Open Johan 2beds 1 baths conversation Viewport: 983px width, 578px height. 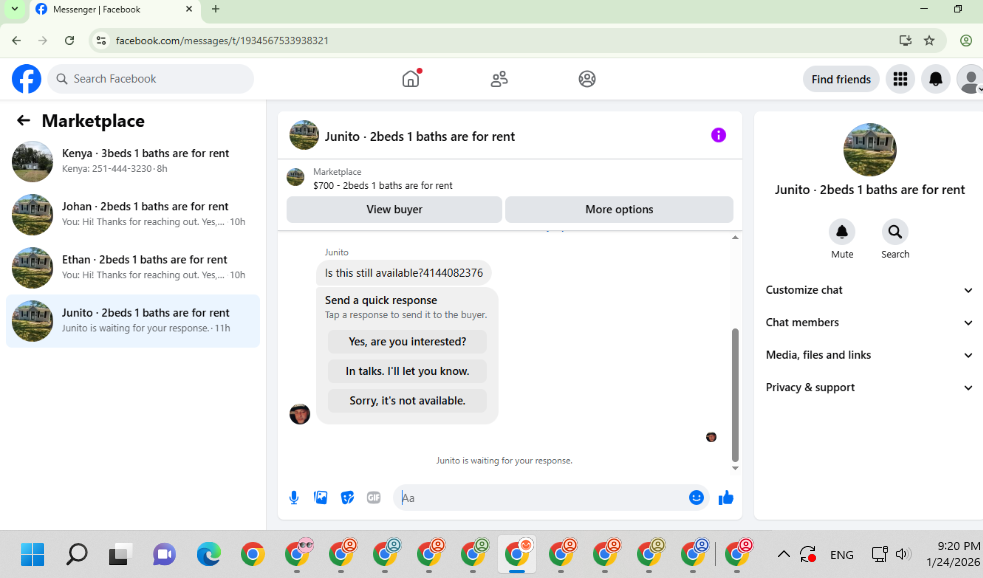133,214
